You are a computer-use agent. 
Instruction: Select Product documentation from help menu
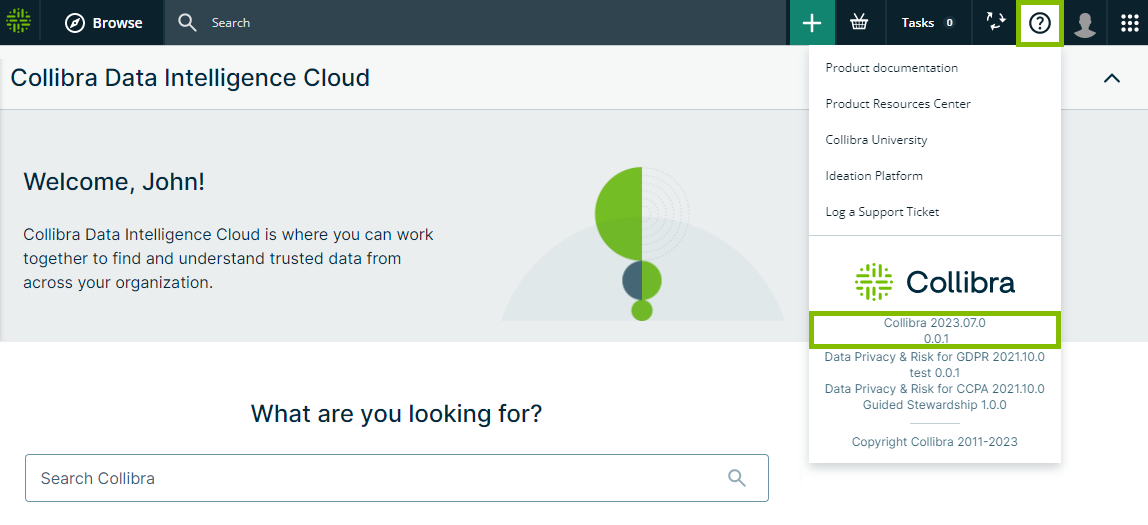891,68
